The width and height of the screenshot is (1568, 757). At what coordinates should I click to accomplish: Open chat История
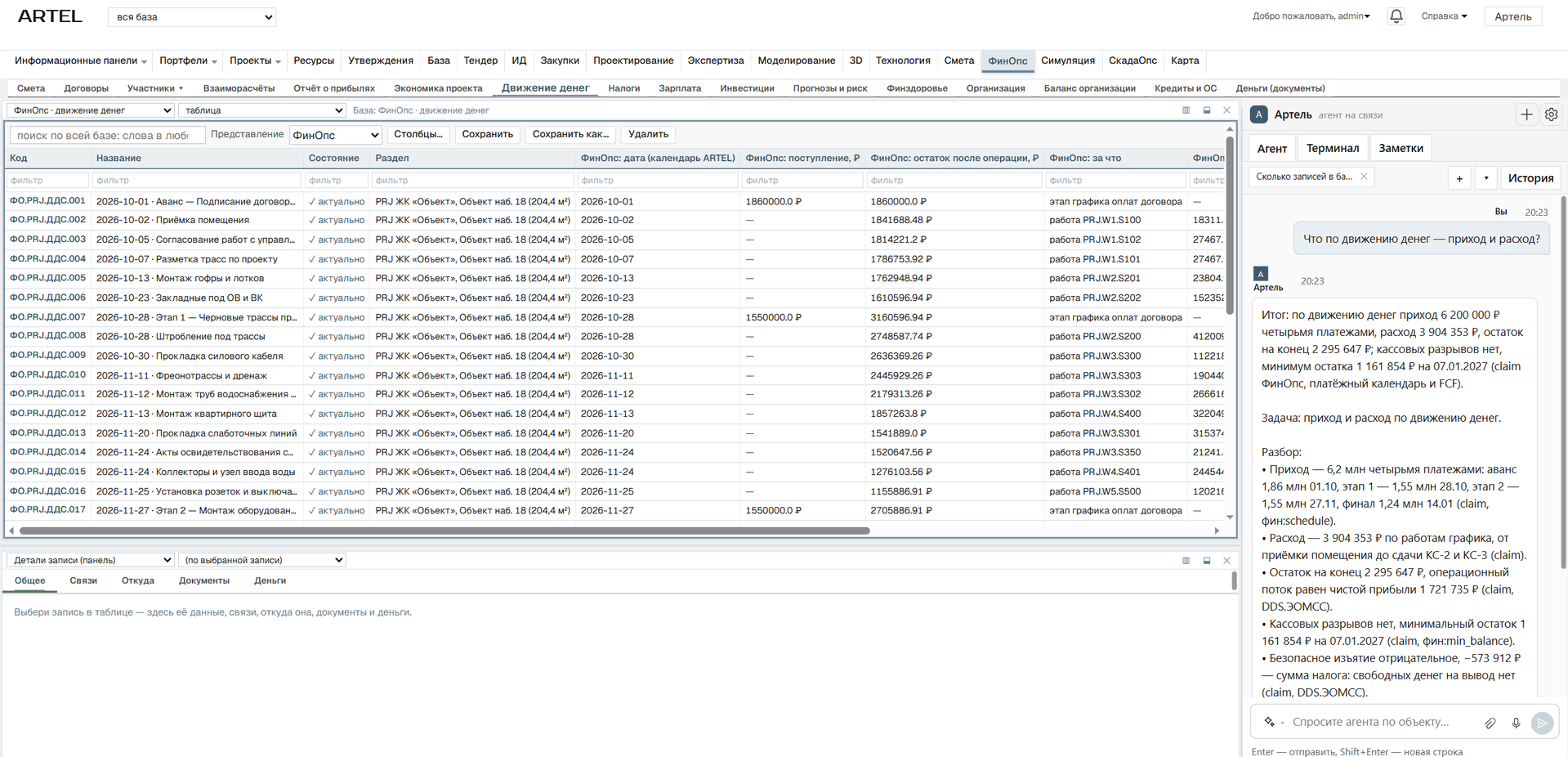1530,177
